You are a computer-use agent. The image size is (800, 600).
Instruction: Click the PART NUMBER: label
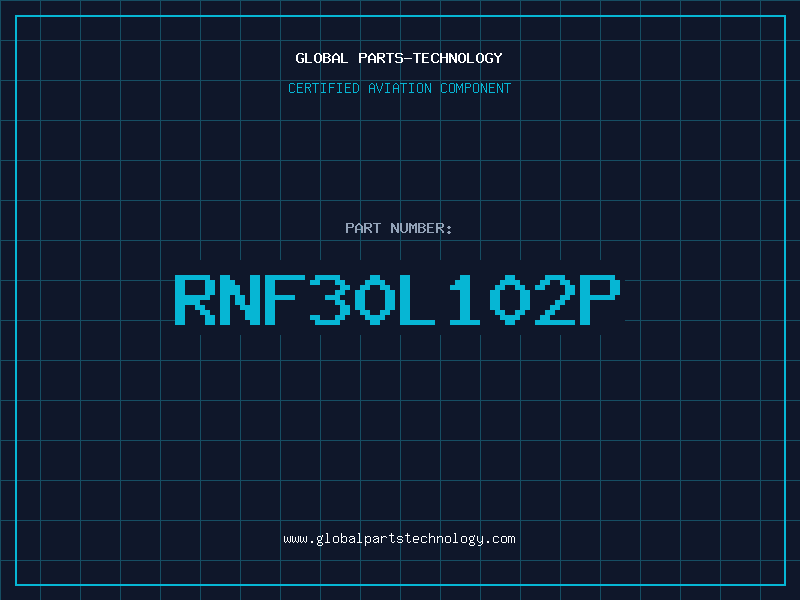399,228
